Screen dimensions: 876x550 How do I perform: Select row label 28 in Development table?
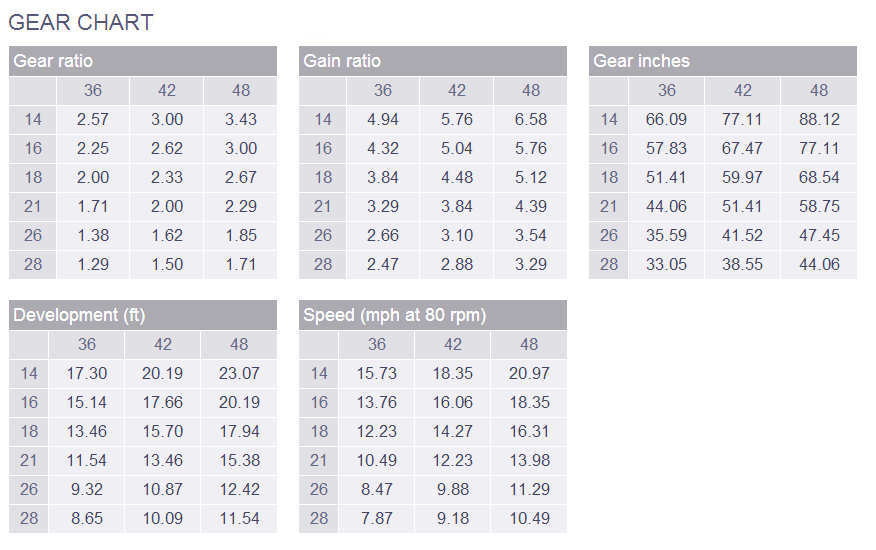(x=29, y=519)
